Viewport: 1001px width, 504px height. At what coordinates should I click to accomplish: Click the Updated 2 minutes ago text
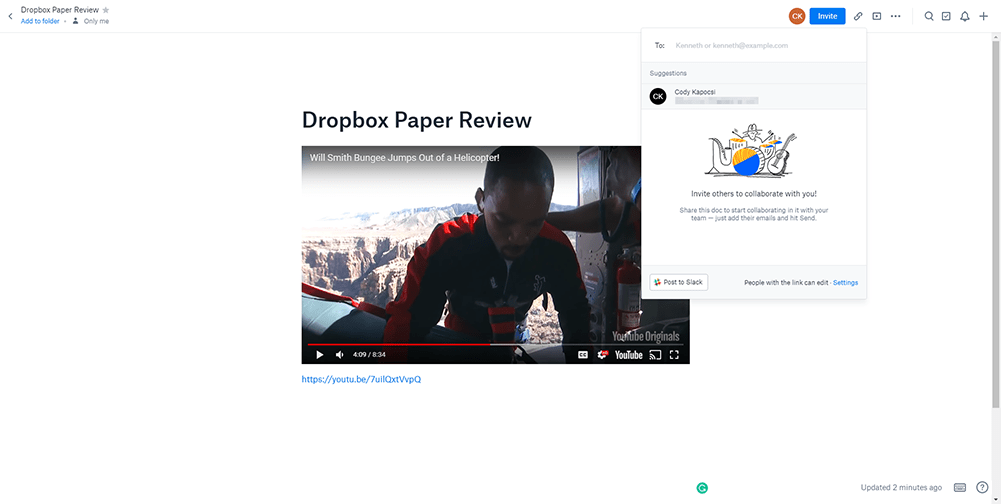point(901,487)
